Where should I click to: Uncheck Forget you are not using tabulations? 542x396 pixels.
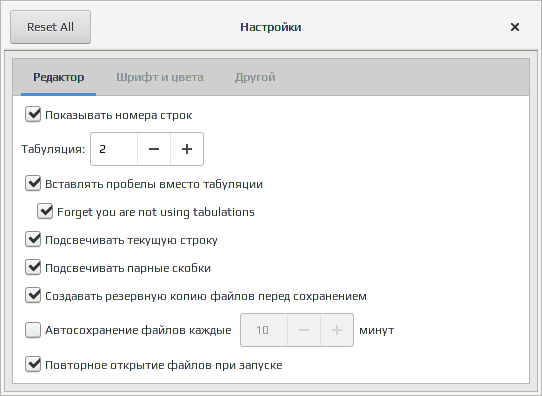[x=45, y=211]
